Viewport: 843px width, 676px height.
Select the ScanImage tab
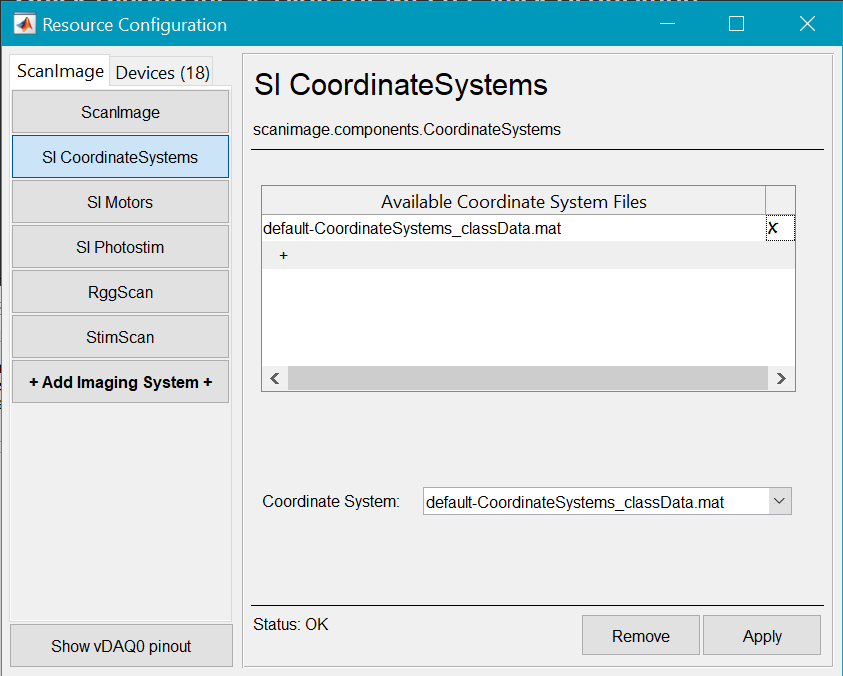click(60, 72)
